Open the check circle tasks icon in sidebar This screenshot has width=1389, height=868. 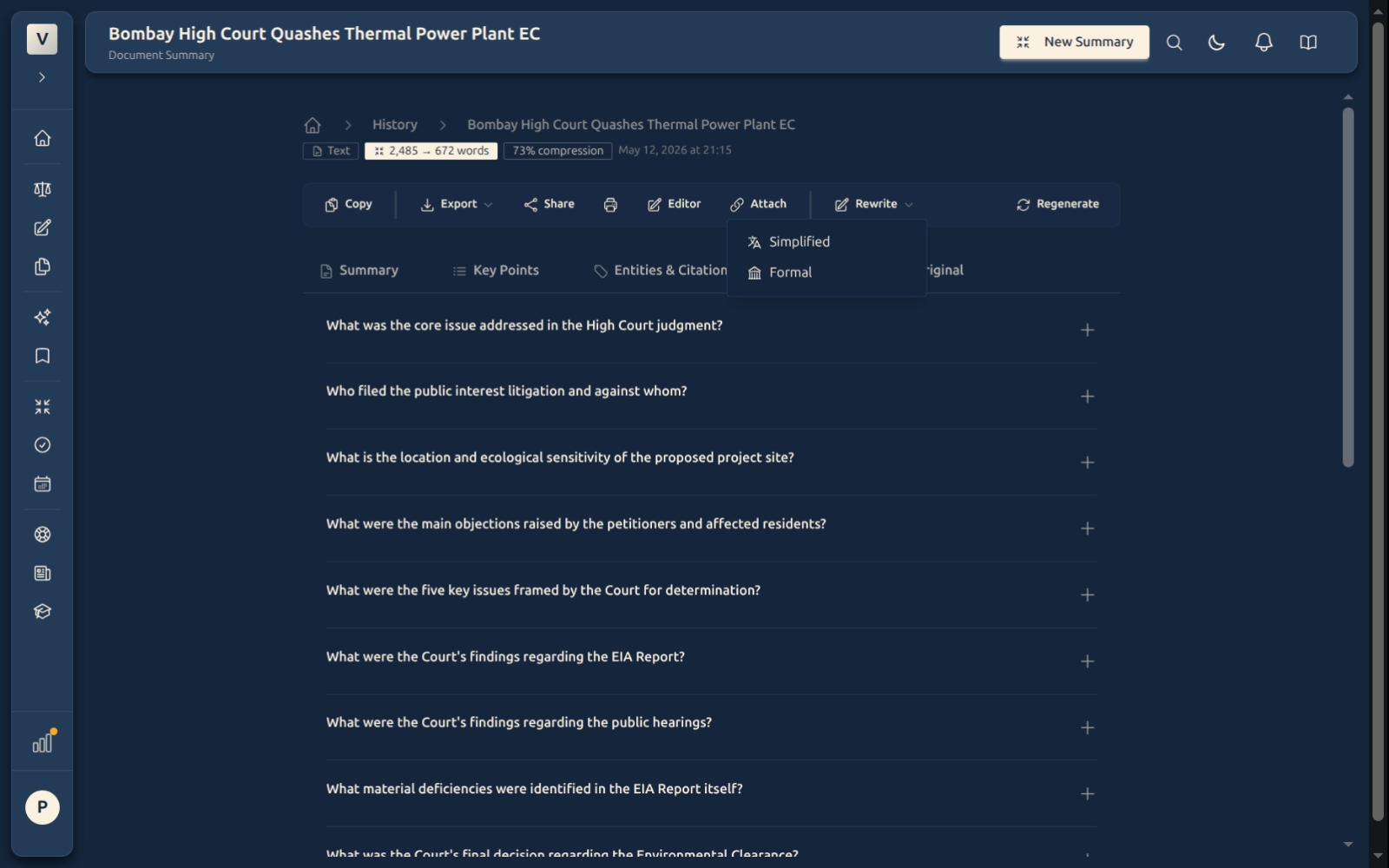pyautogui.click(x=42, y=445)
